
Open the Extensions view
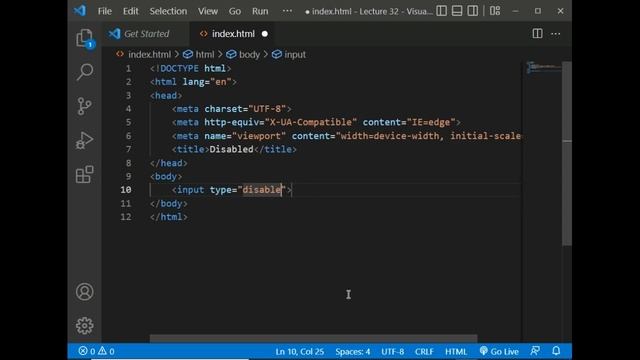pos(84,174)
